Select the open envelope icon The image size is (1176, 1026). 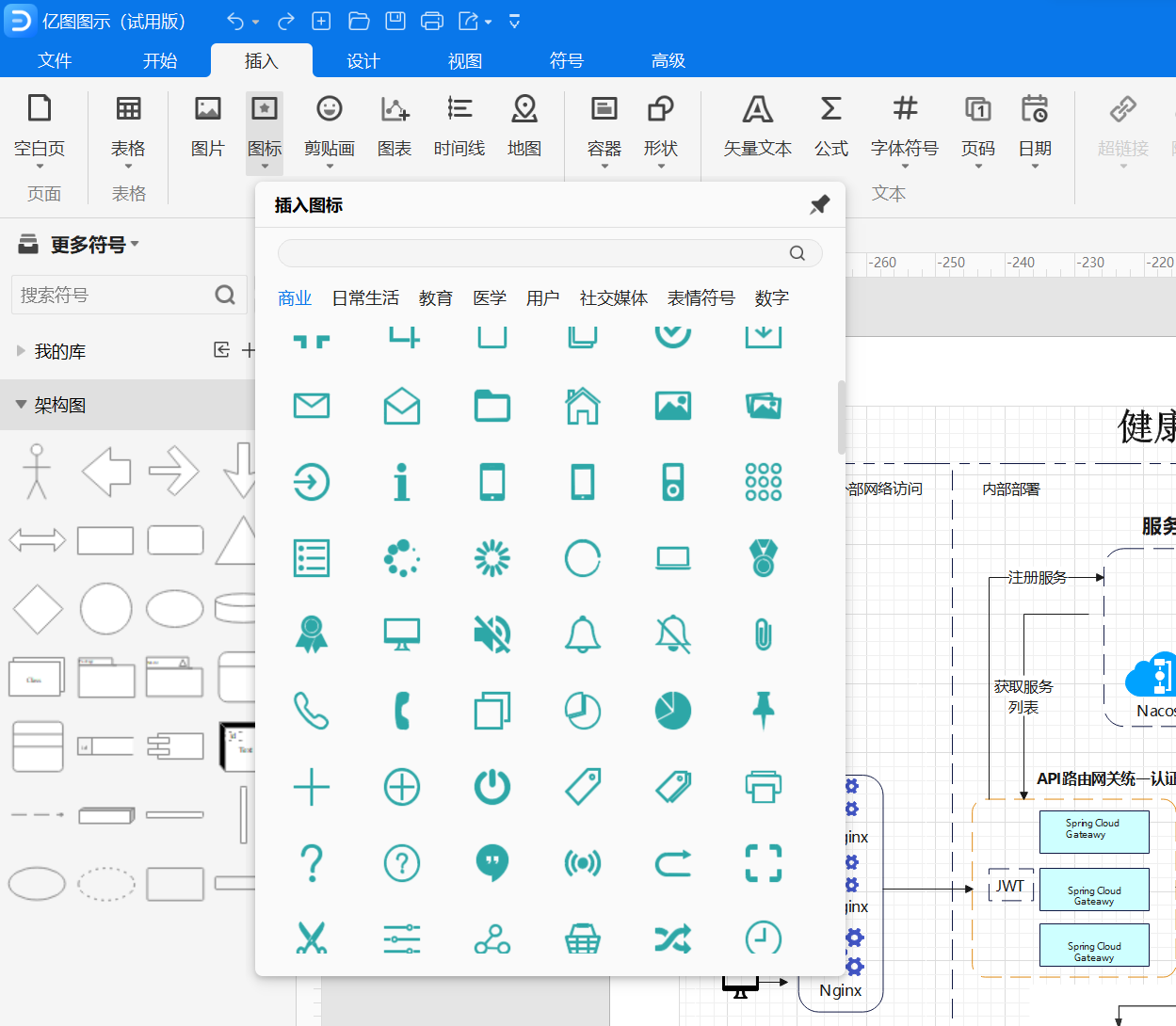tap(402, 406)
